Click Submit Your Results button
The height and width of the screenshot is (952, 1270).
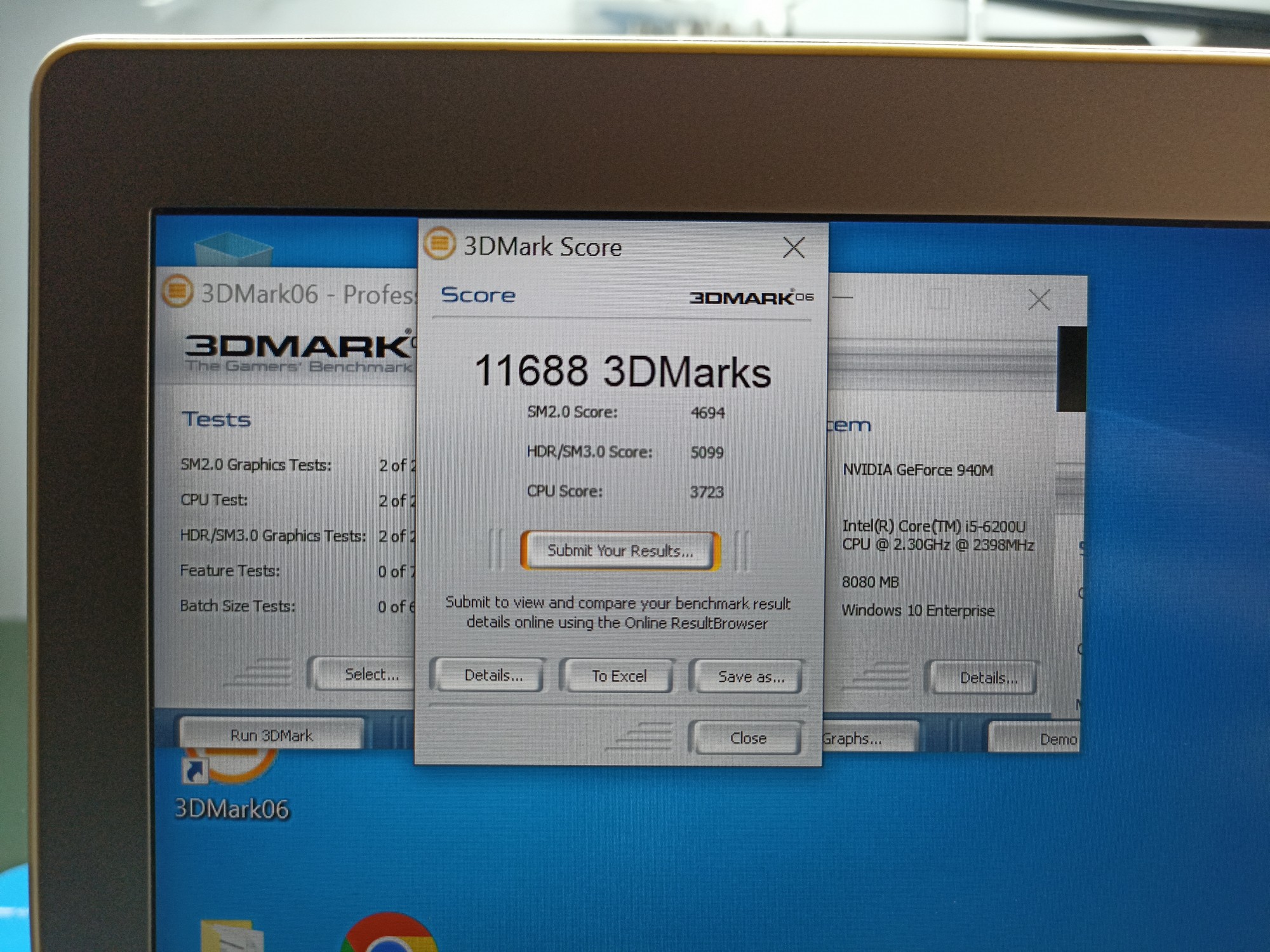[x=620, y=550]
